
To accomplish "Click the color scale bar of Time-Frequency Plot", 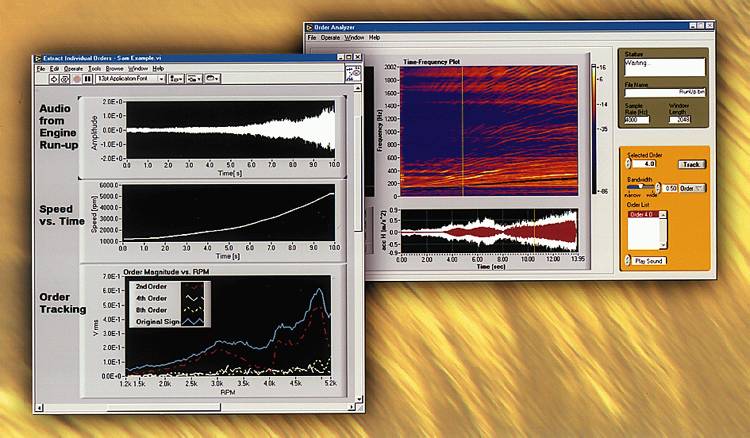I will 594,129.
